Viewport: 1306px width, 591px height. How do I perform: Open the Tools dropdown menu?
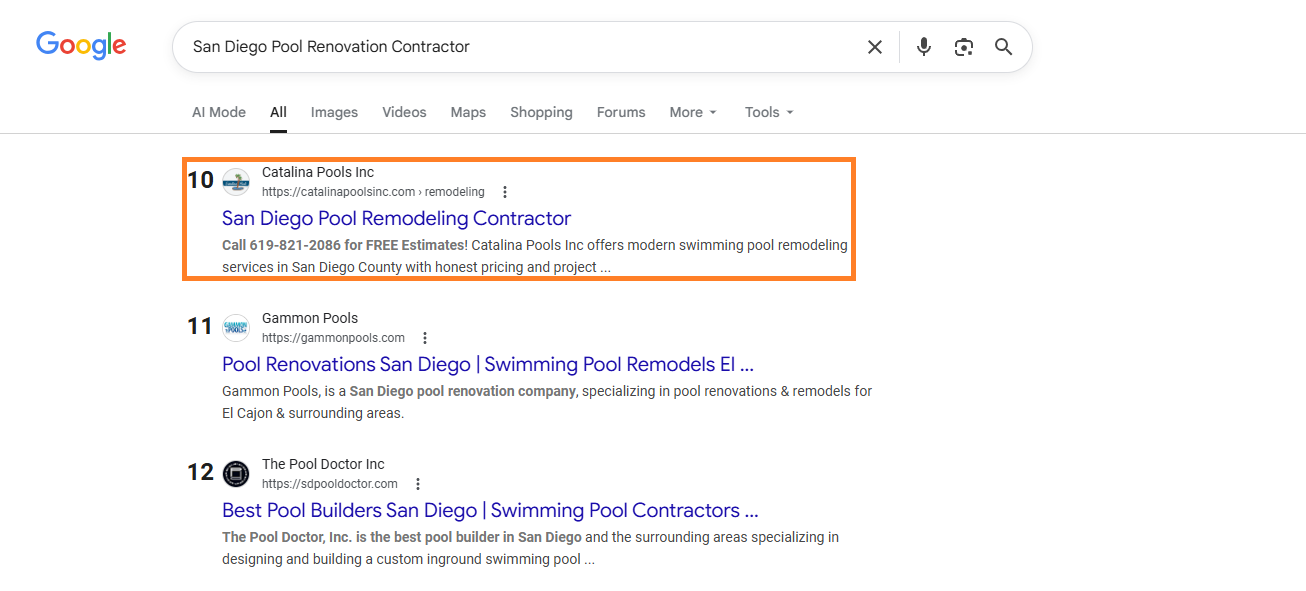coord(768,112)
